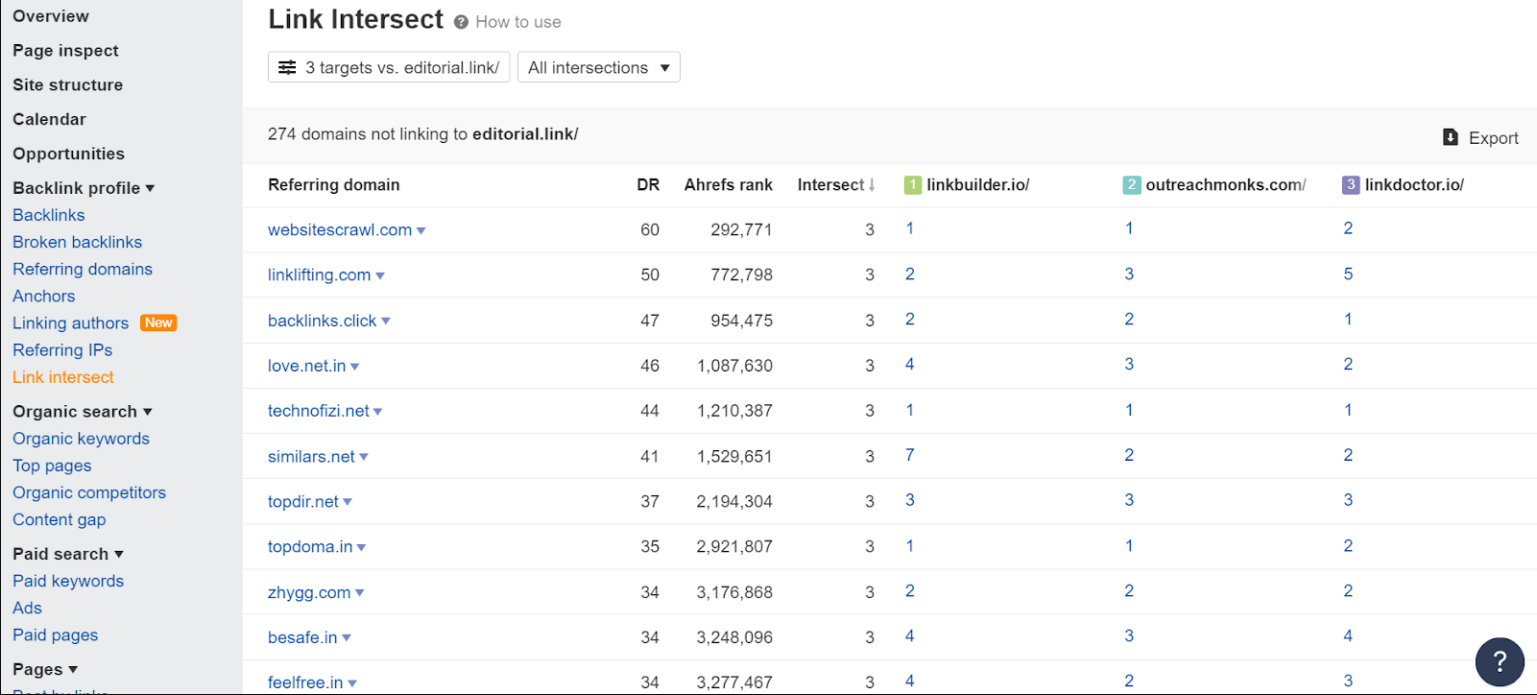Viewport: 1537px width, 695px height.
Task: Expand the zhygg.com domain arrow
Action: pyautogui.click(x=360, y=593)
